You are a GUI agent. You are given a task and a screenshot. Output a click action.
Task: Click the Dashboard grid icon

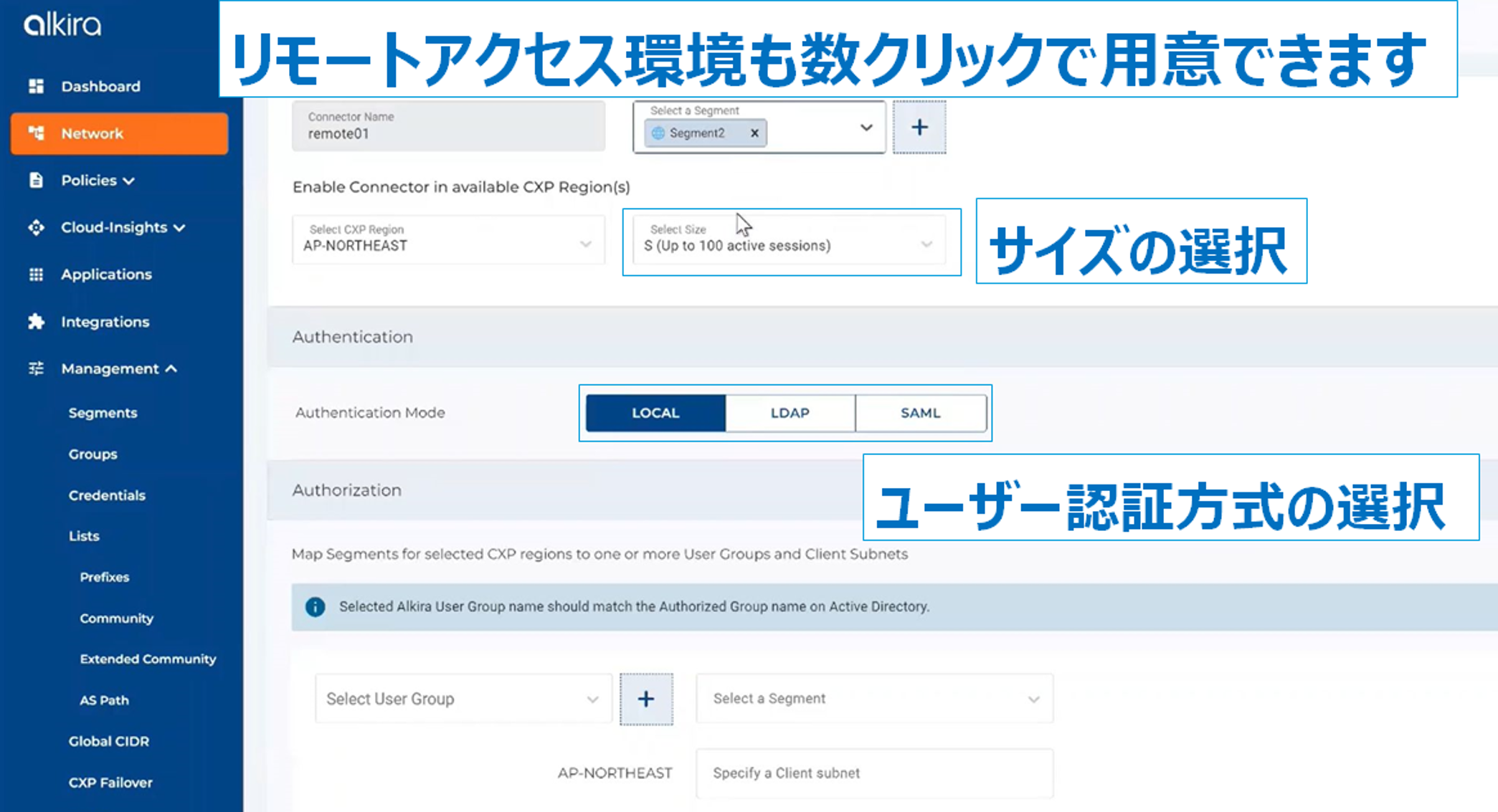point(36,87)
